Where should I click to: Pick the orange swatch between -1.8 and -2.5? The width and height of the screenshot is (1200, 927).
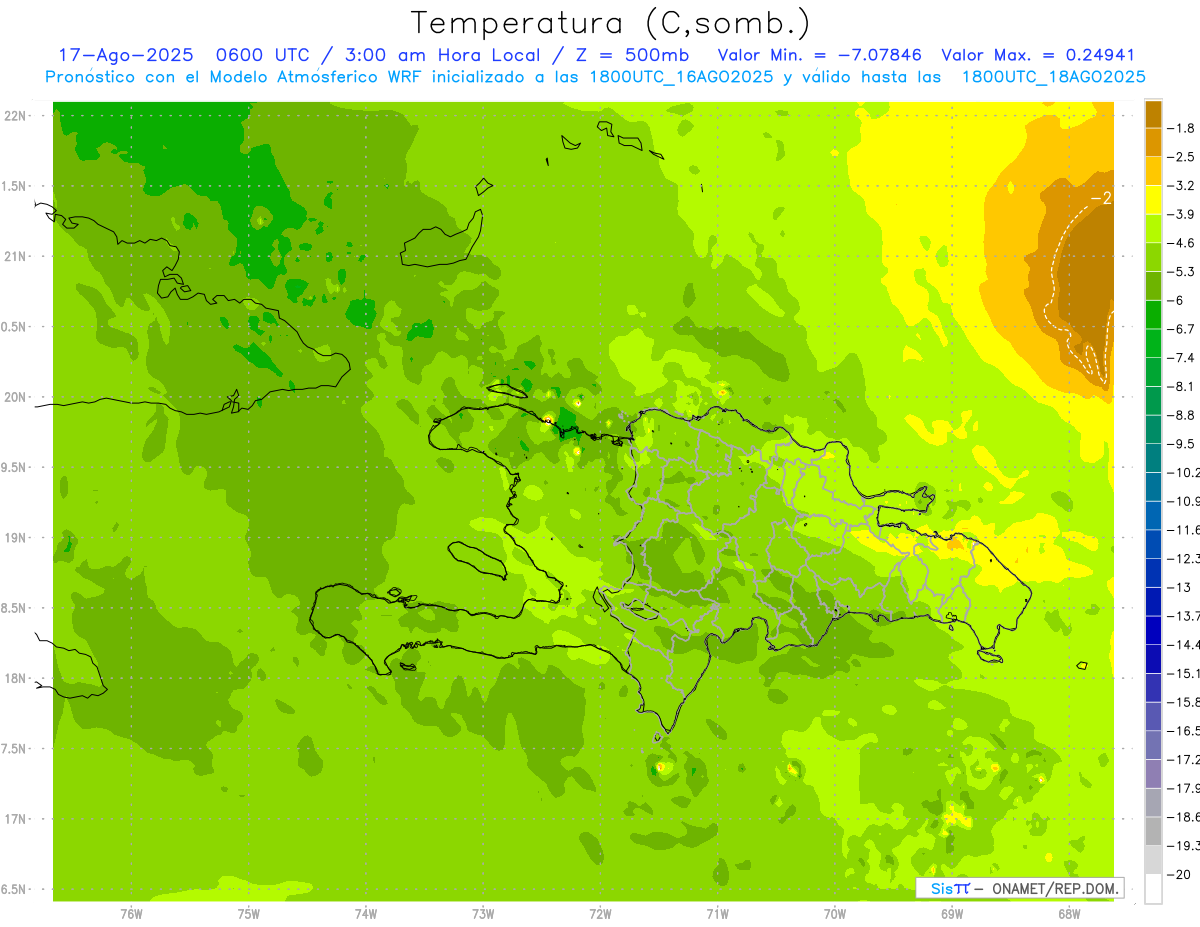(x=1153, y=143)
